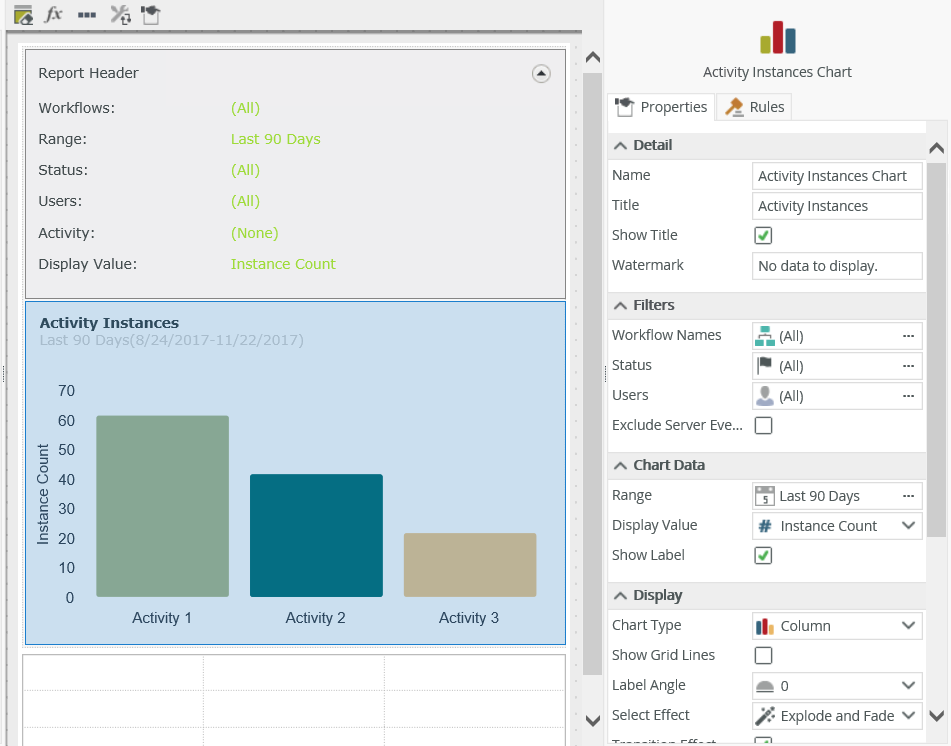Open the Range ellipsis picker
This screenshot has height=746, width=951.
(x=908, y=496)
